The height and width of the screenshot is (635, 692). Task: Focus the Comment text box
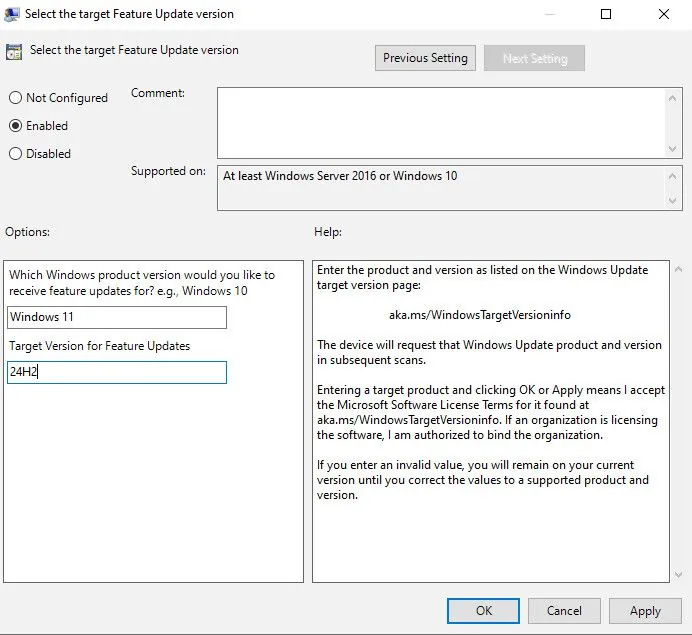click(440, 122)
